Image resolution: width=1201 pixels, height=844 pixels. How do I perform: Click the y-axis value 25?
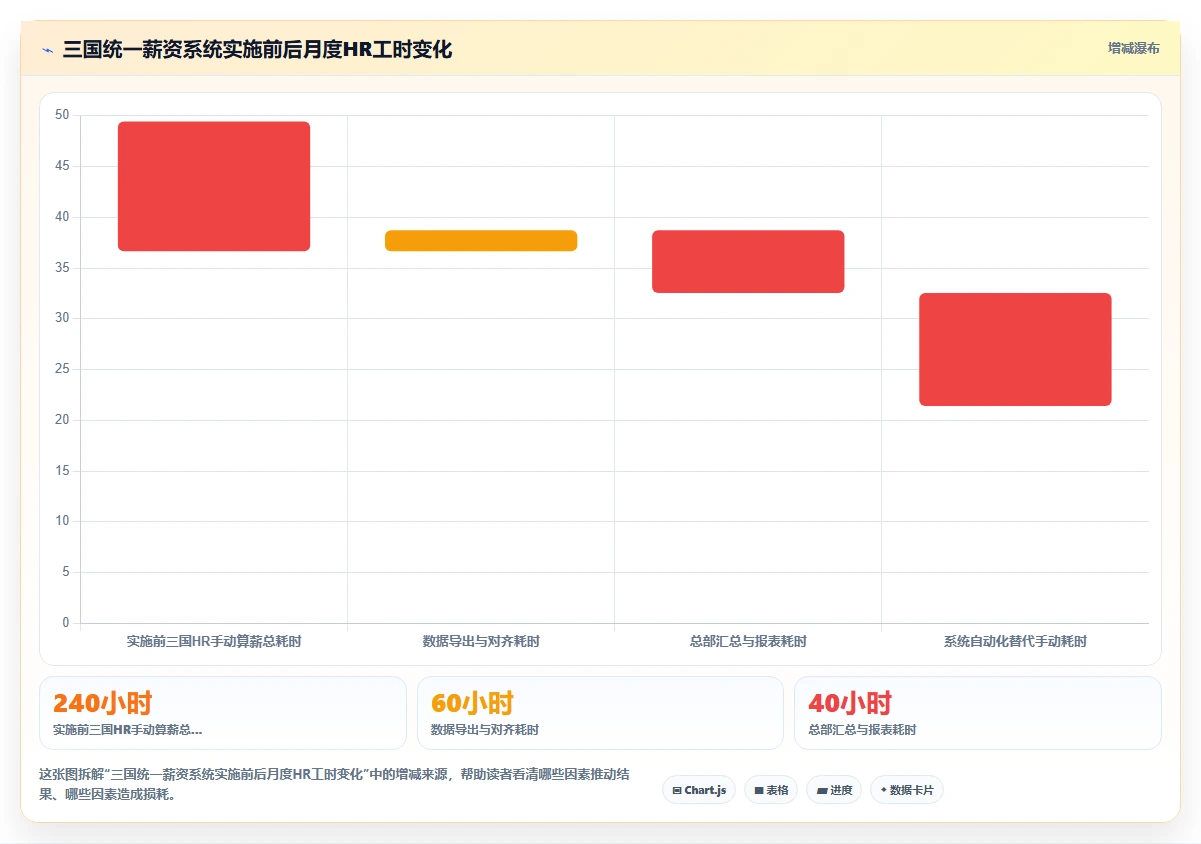pos(62,369)
